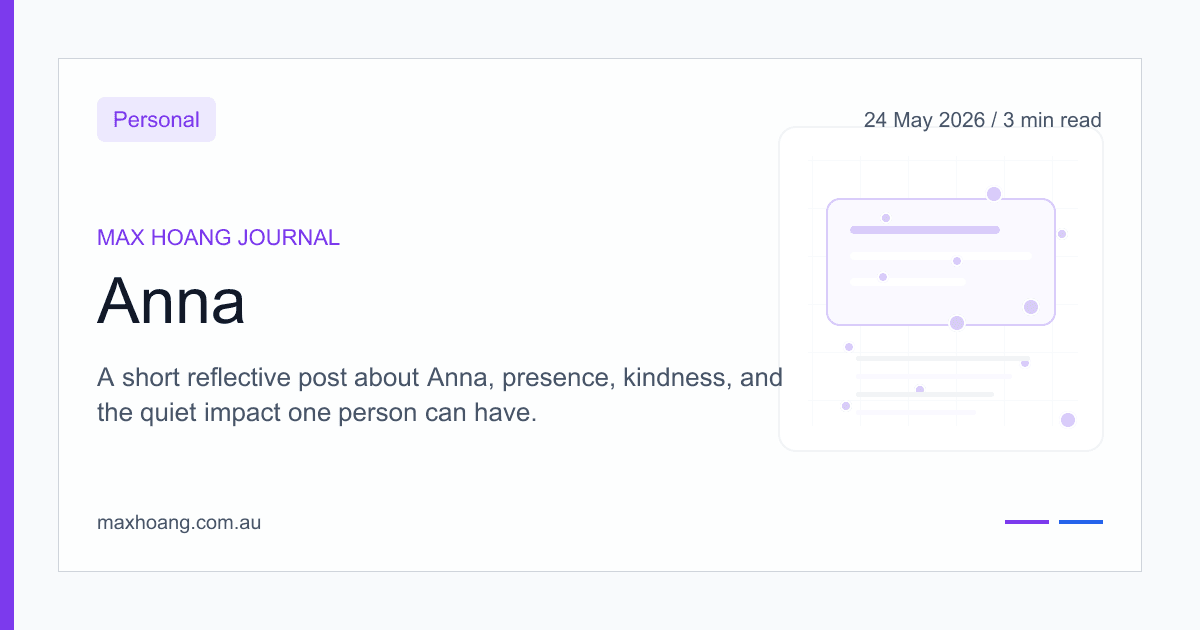Click the gray text lines under lavender card
This screenshot has height=630, width=1200.
tap(942, 385)
